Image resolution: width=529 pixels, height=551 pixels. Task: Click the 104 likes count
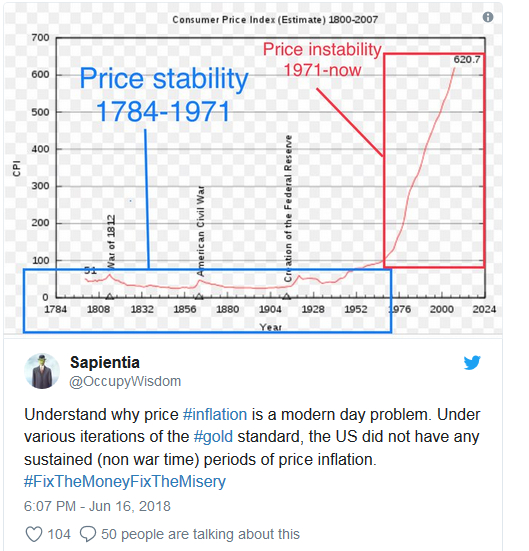pyautogui.click(x=59, y=534)
